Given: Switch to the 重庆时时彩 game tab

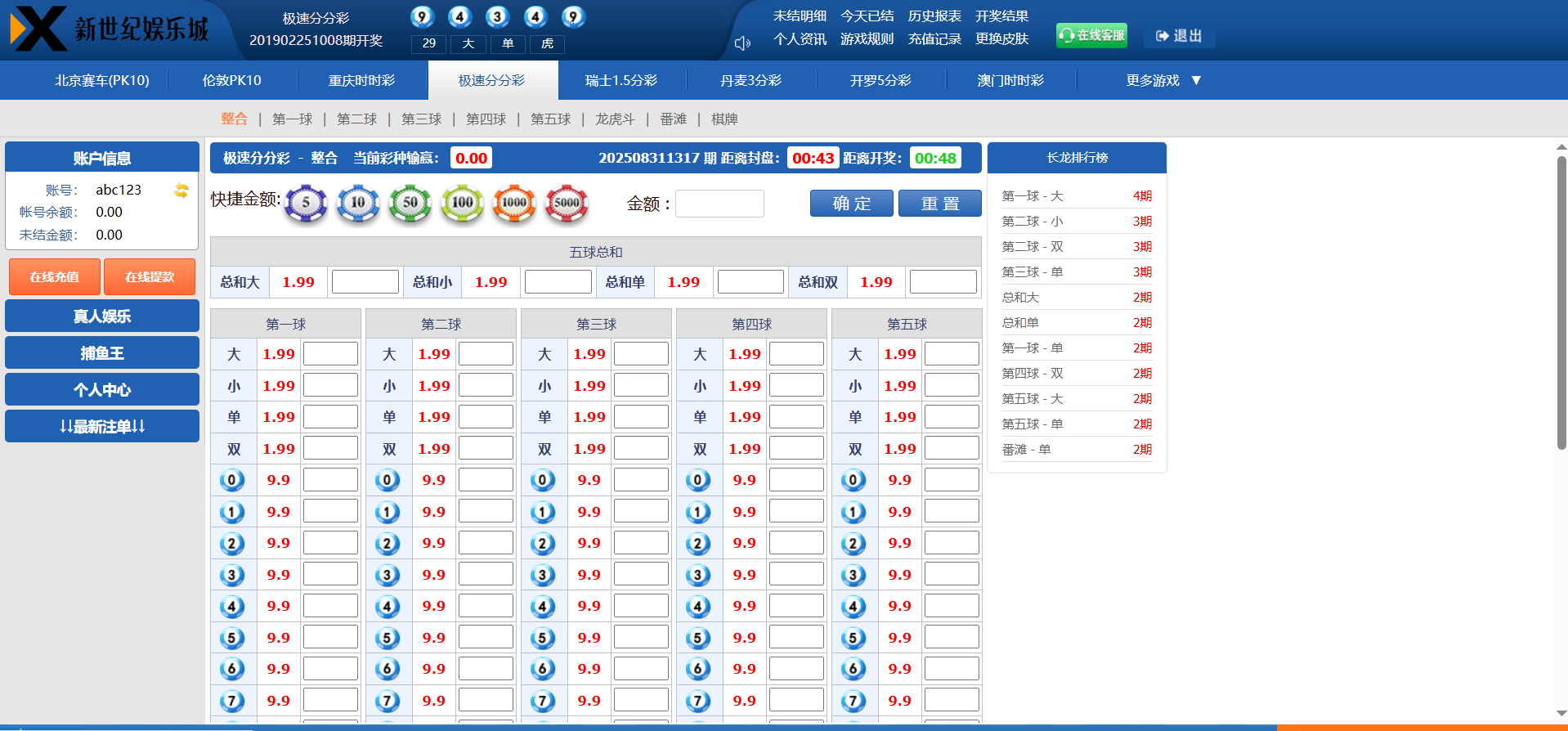Looking at the screenshot, I should [361, 80].
